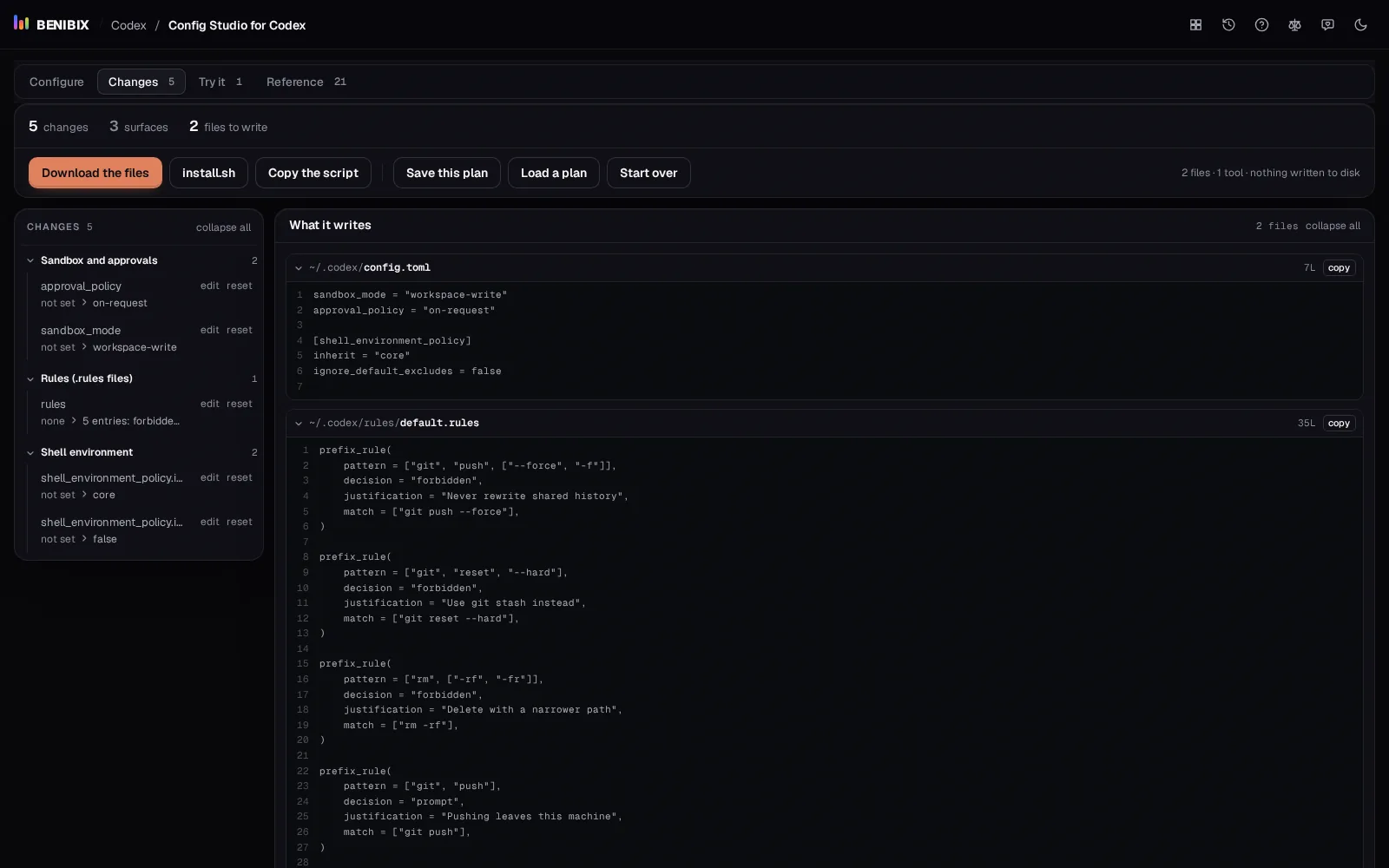Click collapse all in What it writes
This screenshot has height=868, width=1389.
point(1333,226)
